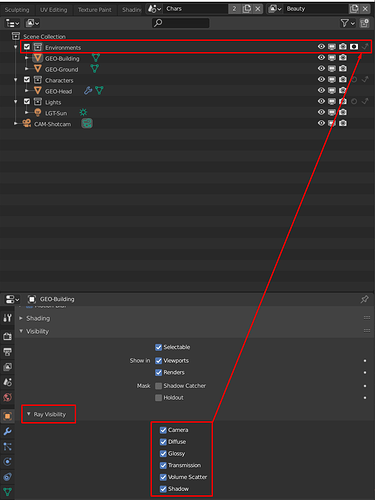
Task: Exclude the Lights collection via checkbox
Action: coord(27,101)
